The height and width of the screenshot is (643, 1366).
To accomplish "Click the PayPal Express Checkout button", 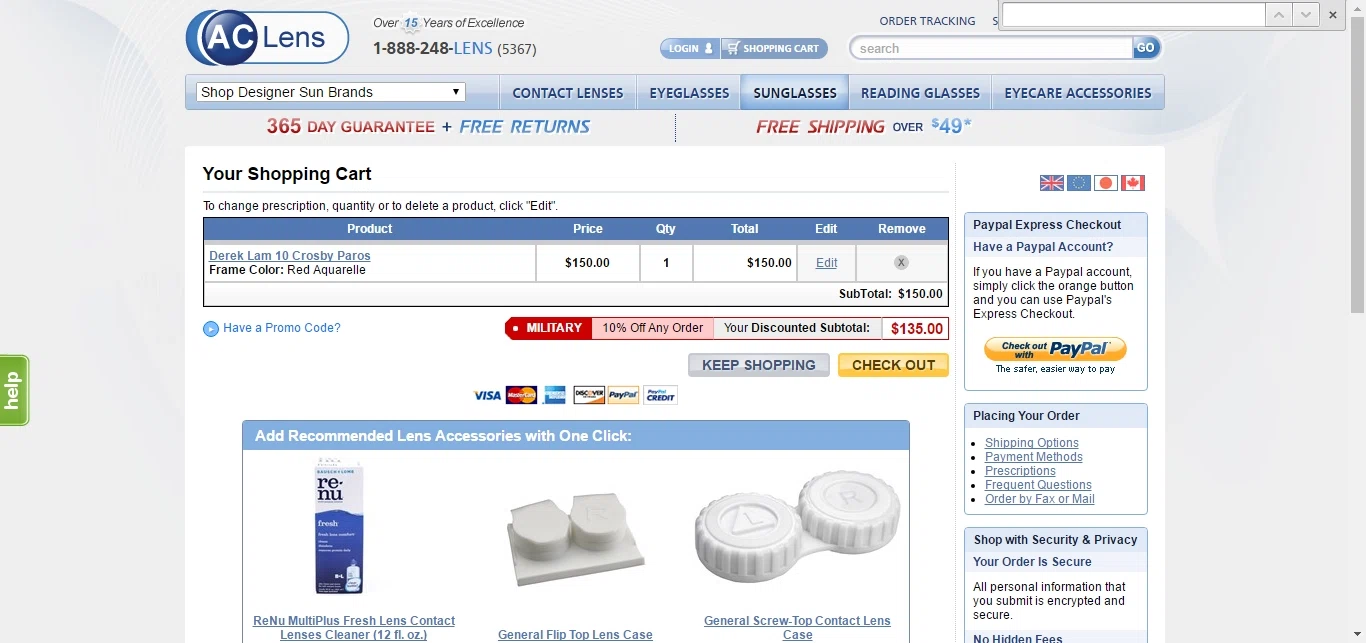I will [1055, 349].
